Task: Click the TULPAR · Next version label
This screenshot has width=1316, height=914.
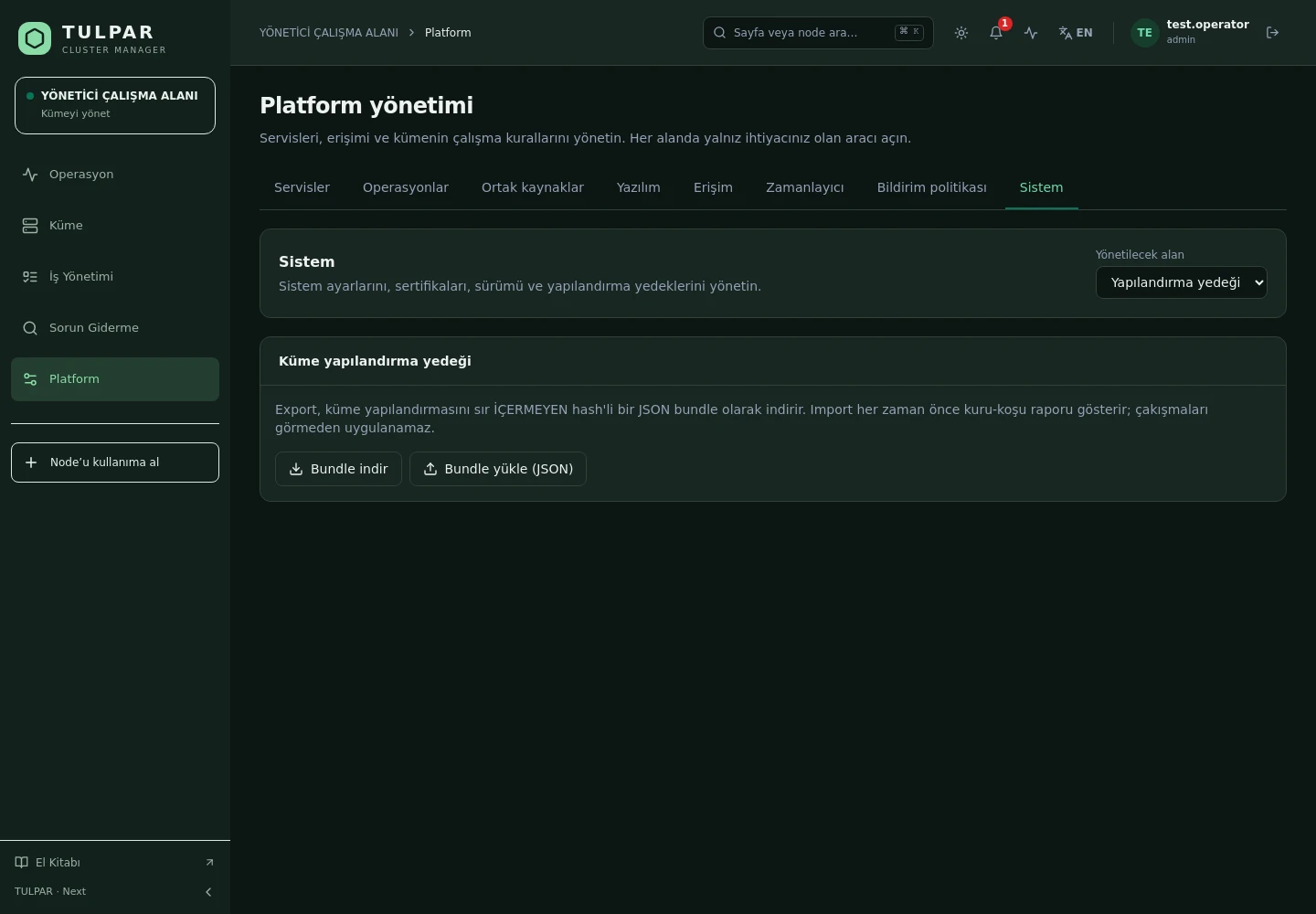Action: tap(50, 892)
